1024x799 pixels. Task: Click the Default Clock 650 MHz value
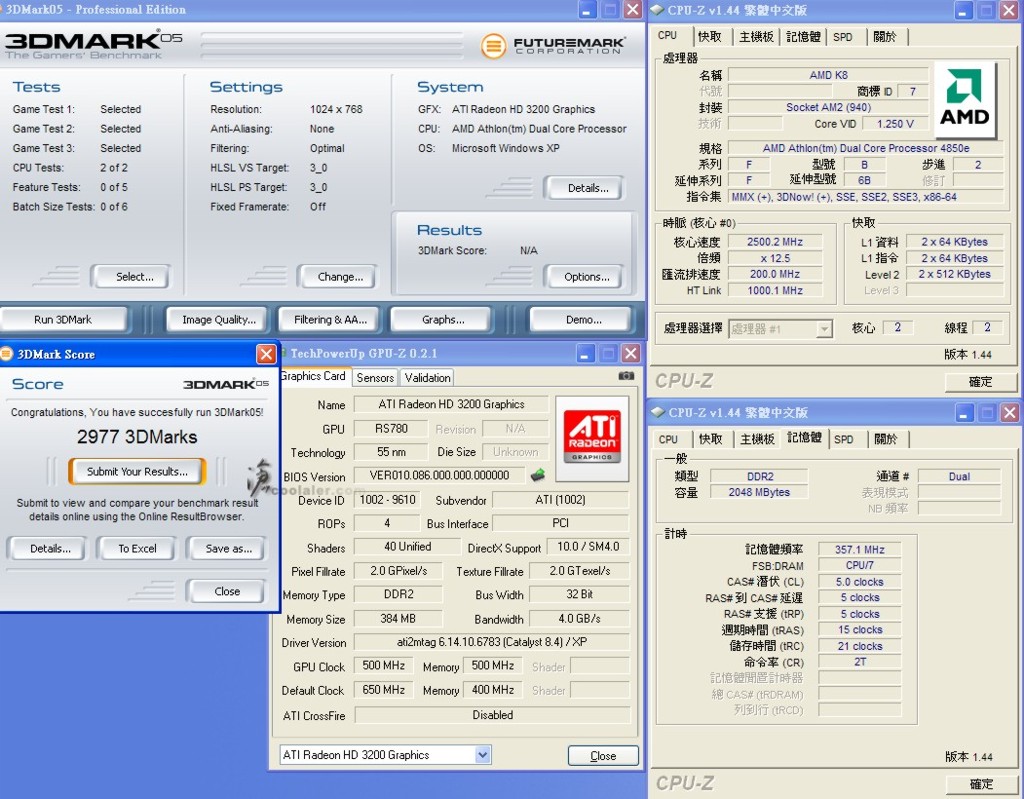pyautogui.click(x=383, y=689)
